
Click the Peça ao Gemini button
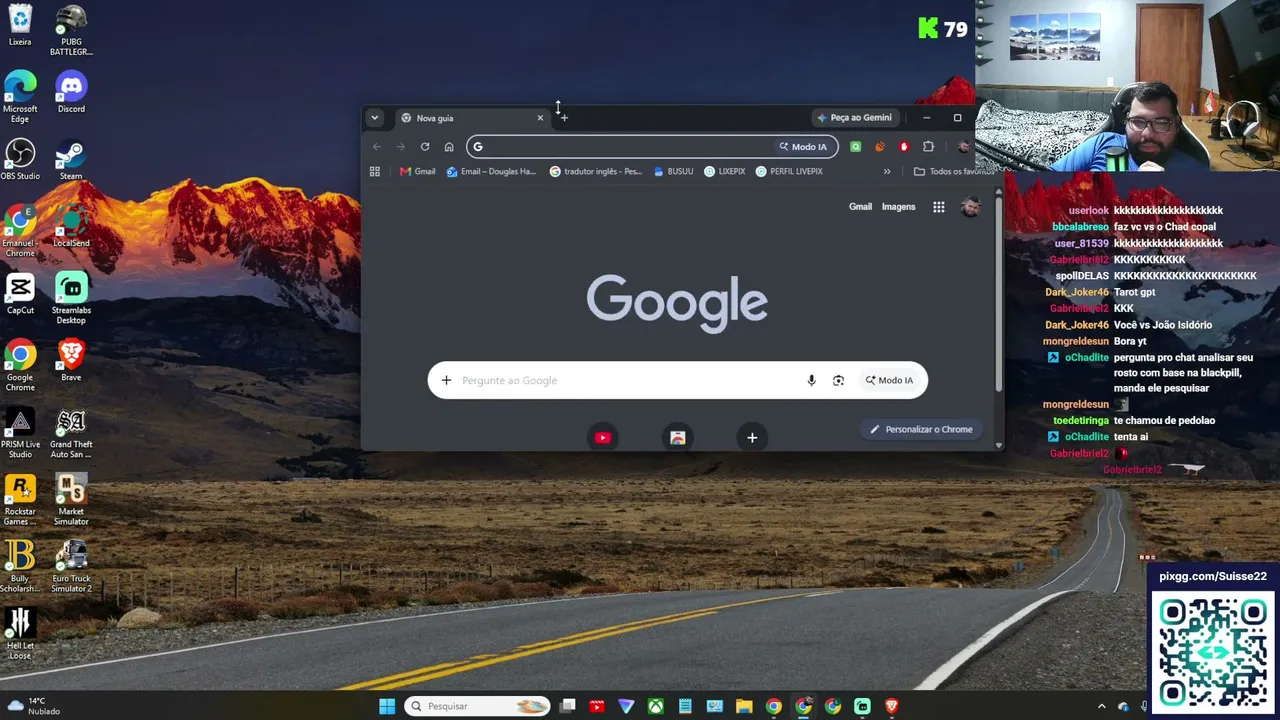tap(854, 118)
